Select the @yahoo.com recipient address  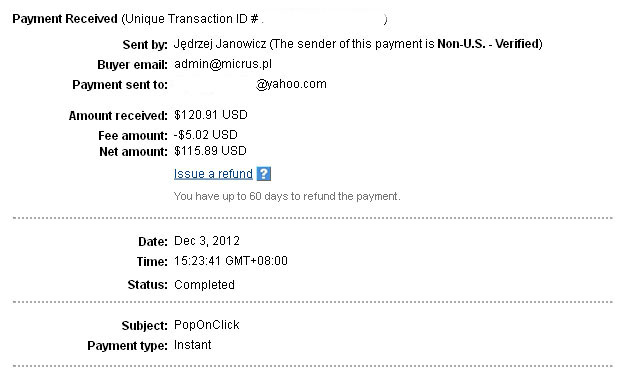tap(291, 84)
